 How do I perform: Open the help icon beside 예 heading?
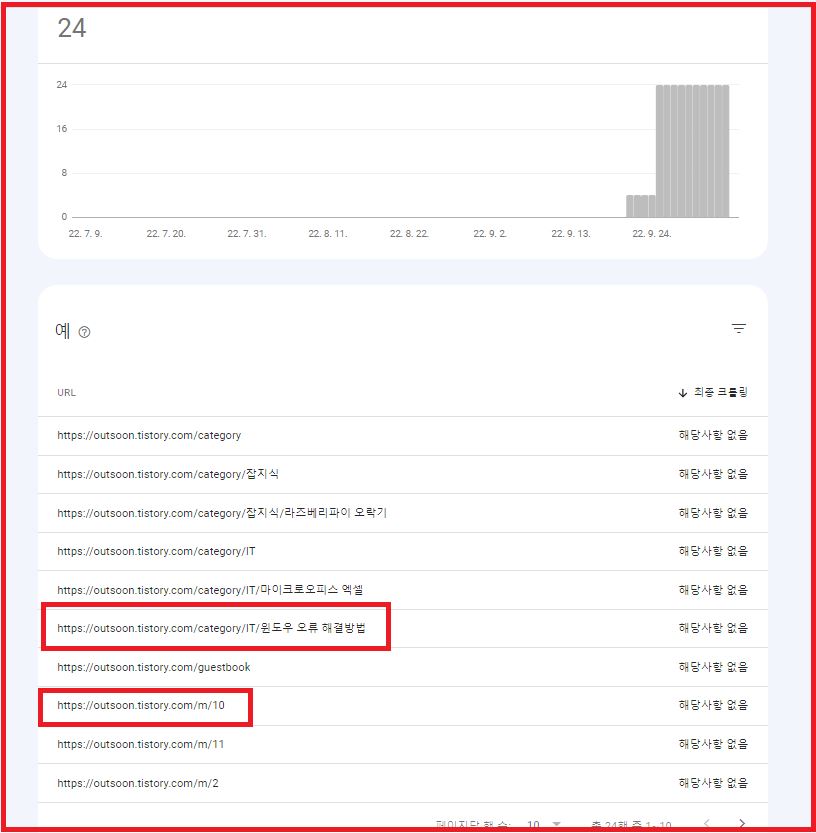point(84,332)
